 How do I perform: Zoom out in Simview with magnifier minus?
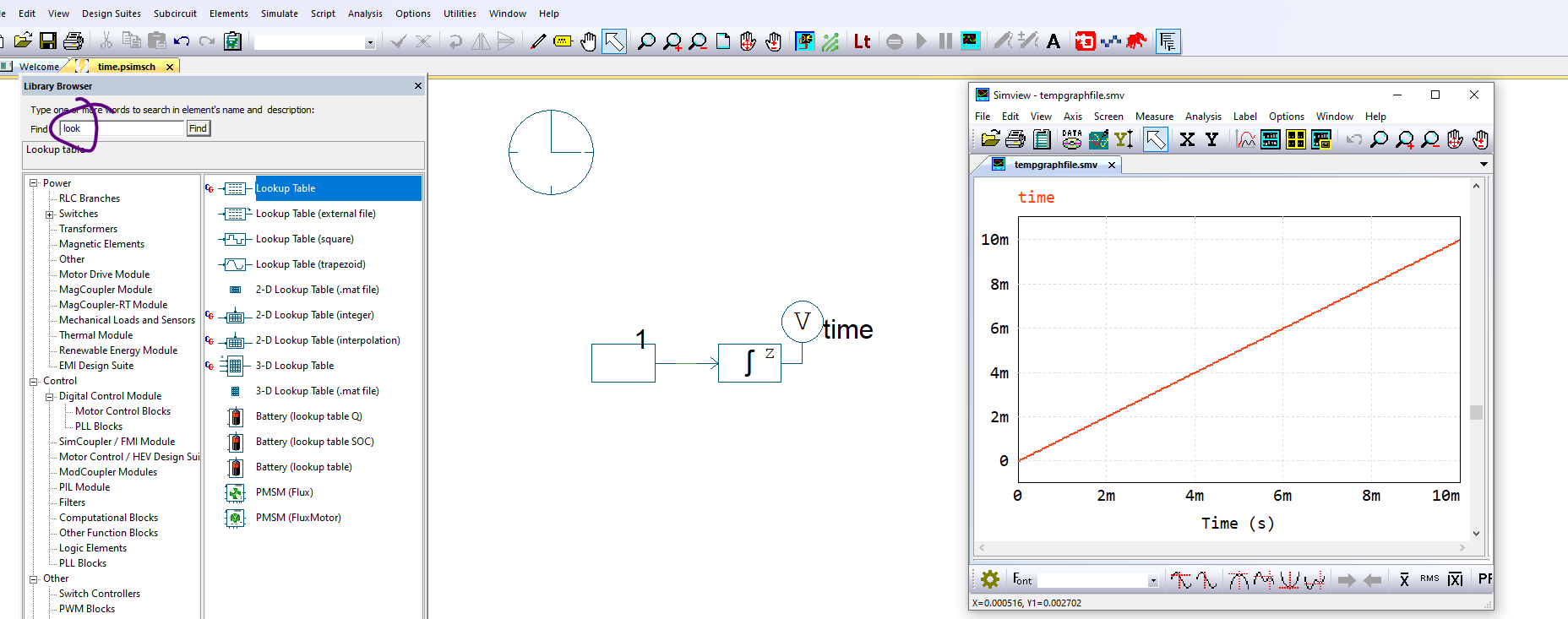coord(1429,139)
